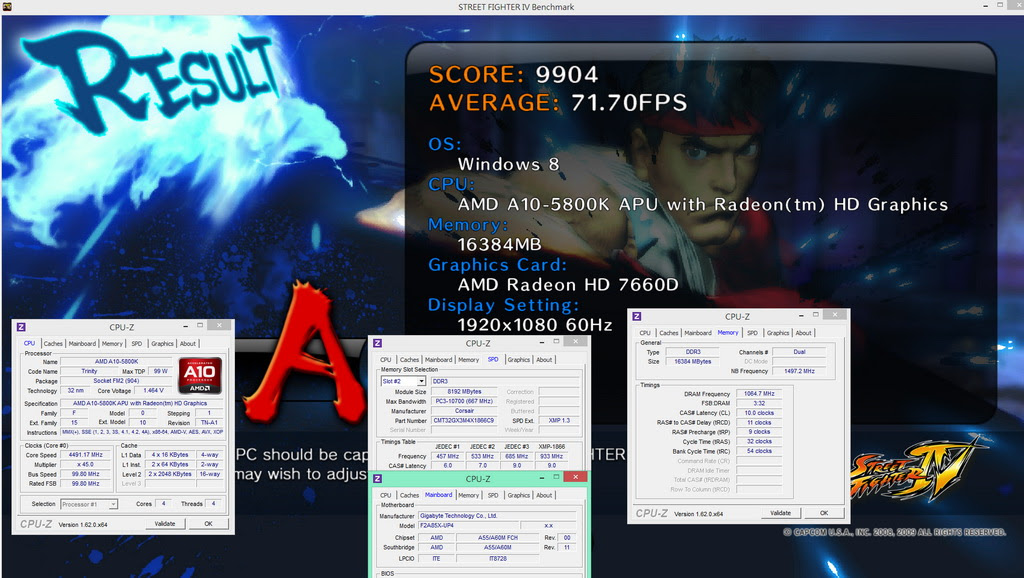
Task: Open Caches tab in the CPU-Z Memory window
Action: click(x=669, y=333)
